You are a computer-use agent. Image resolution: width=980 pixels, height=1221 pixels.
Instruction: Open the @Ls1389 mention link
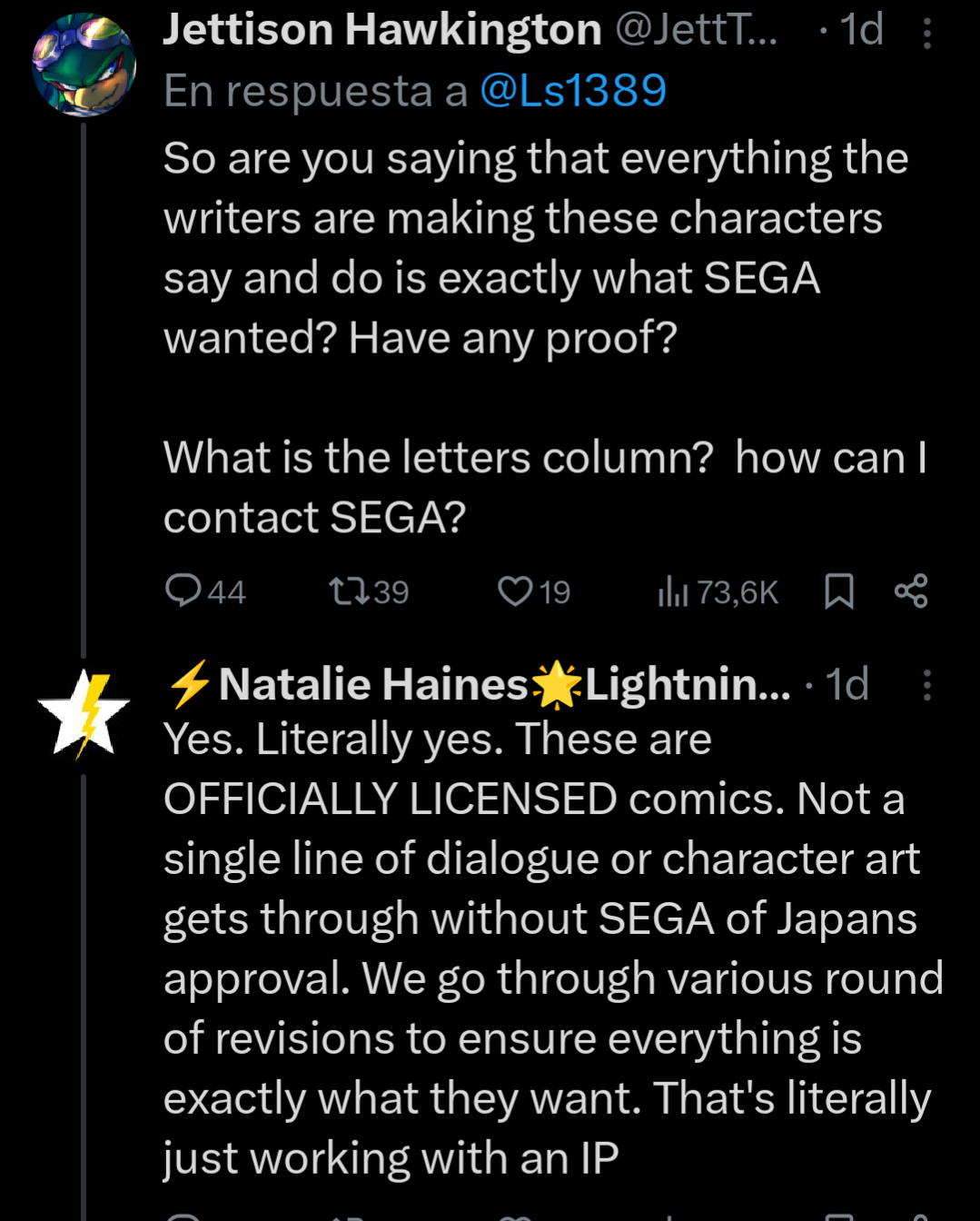point(573,91)
